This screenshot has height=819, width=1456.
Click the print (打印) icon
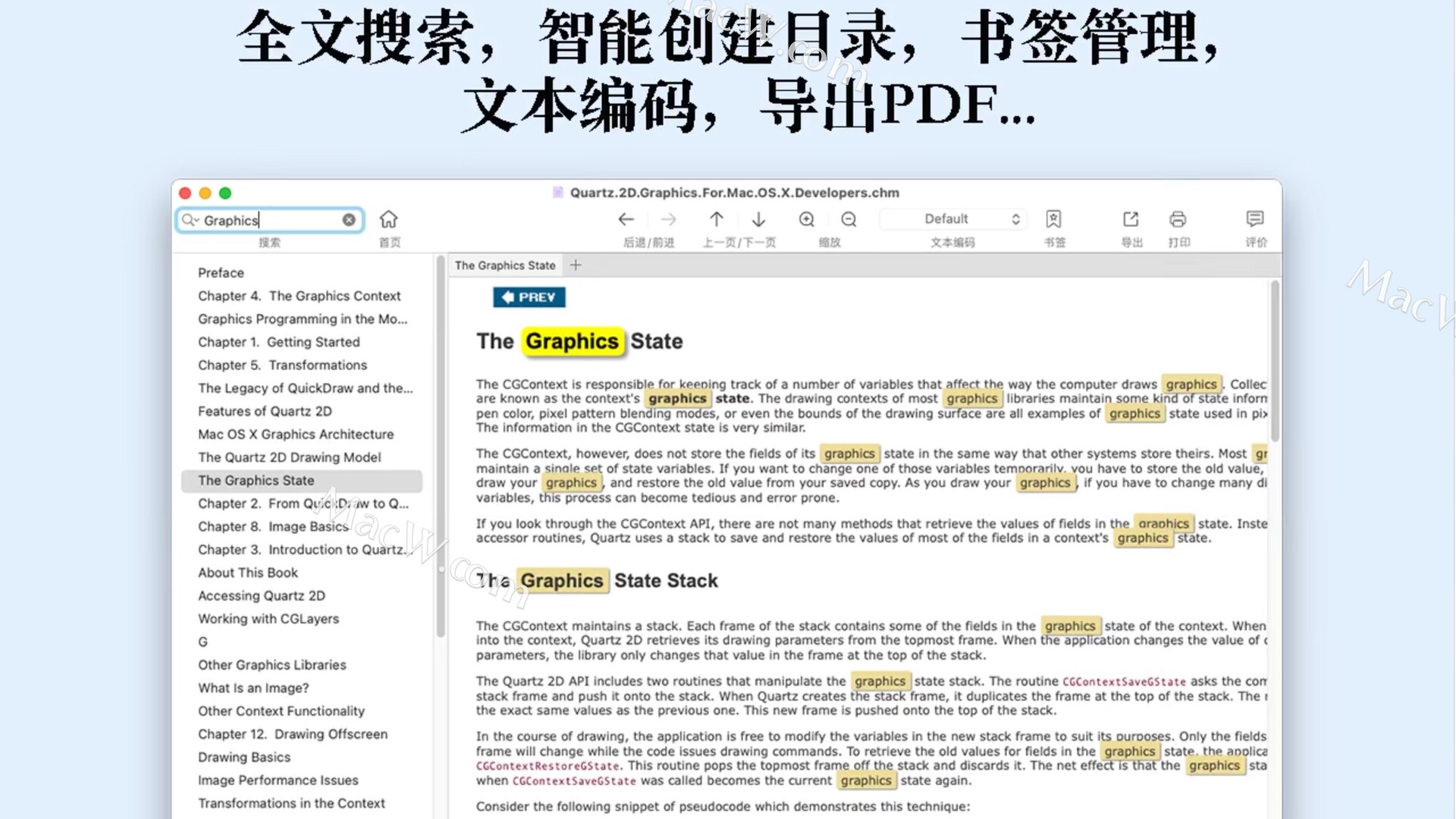1178,219
